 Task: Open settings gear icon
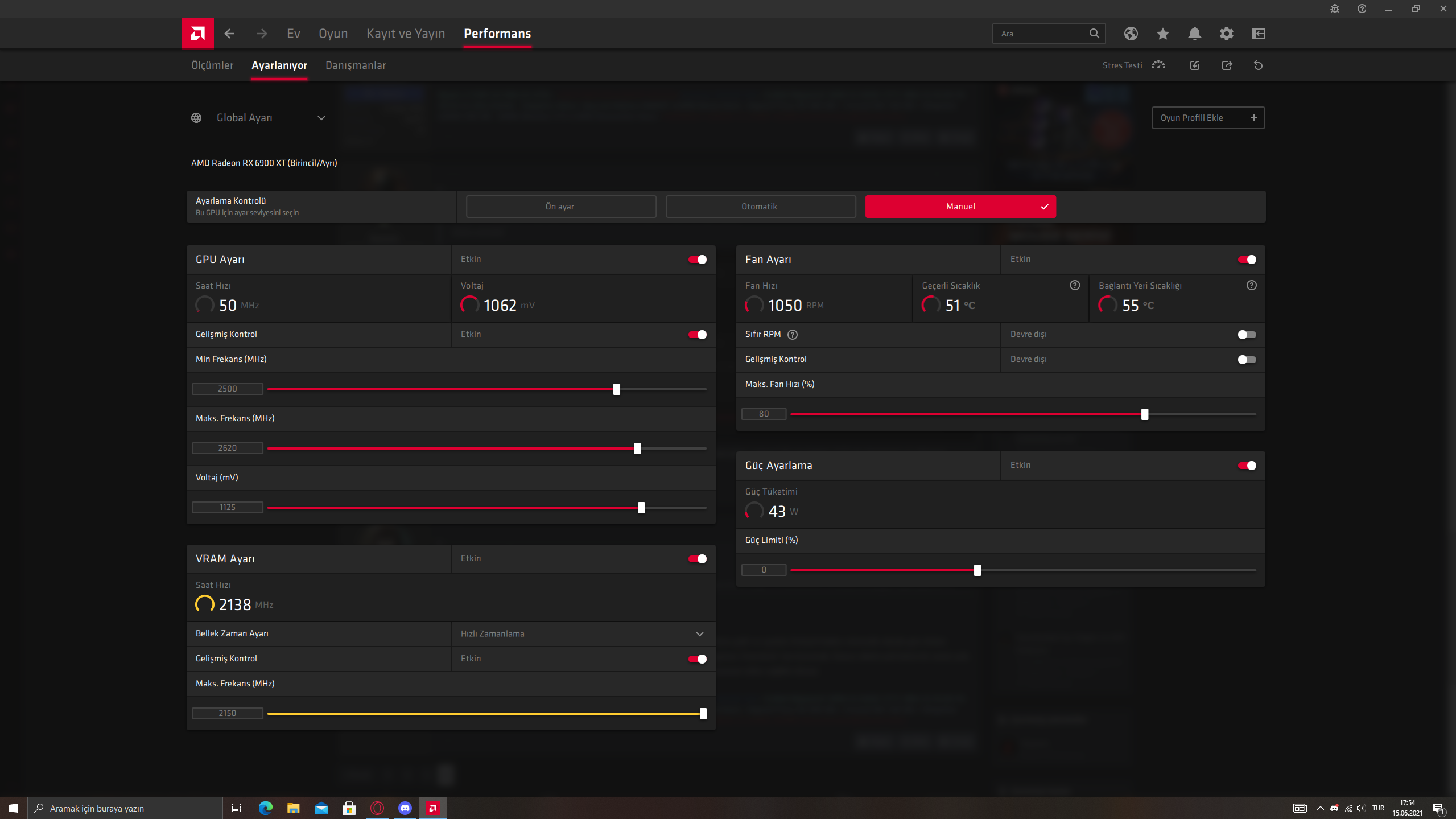click(1226, 34)
